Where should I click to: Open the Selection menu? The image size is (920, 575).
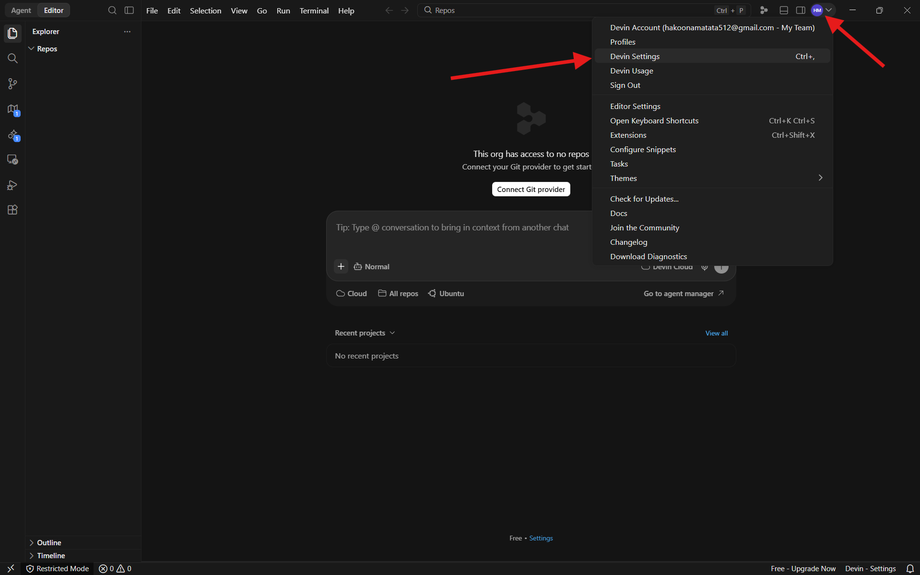[x=205, y=11]
